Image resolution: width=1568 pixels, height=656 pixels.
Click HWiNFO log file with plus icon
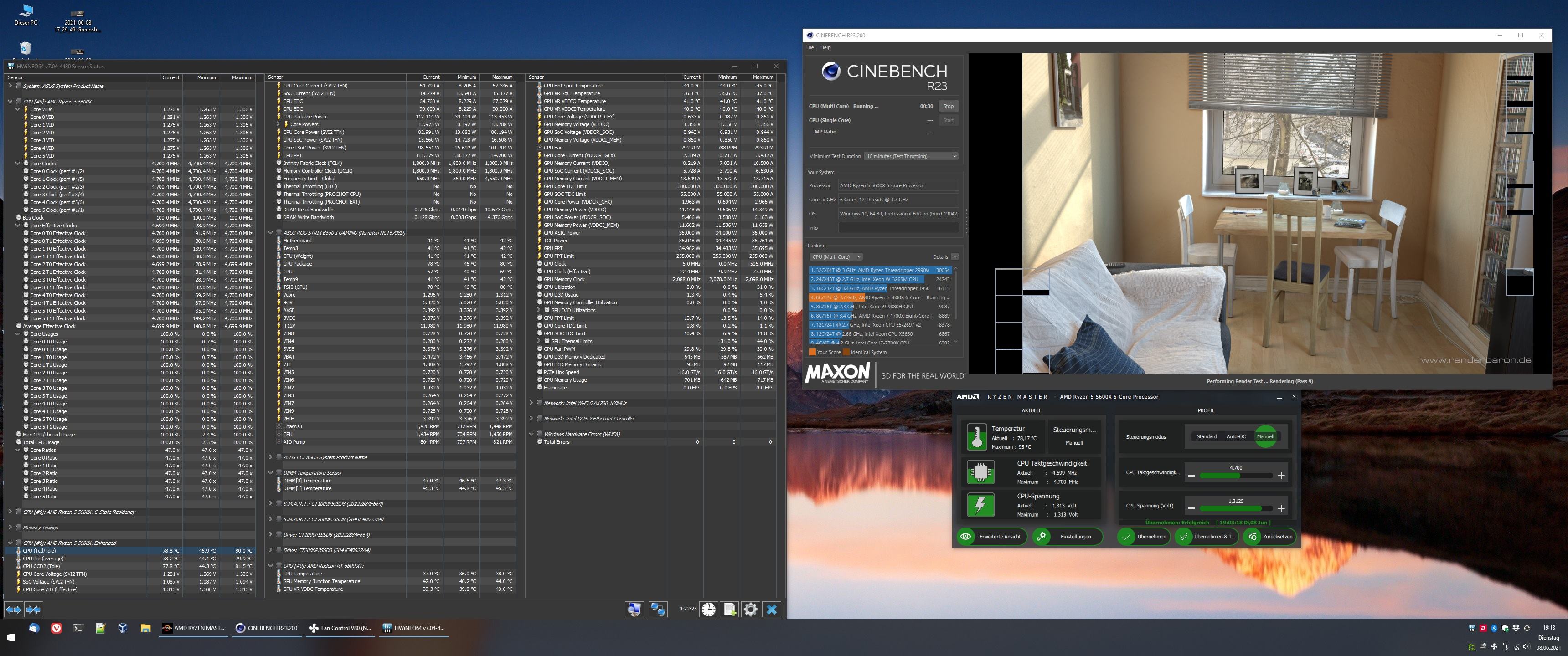tap(730, 609)
